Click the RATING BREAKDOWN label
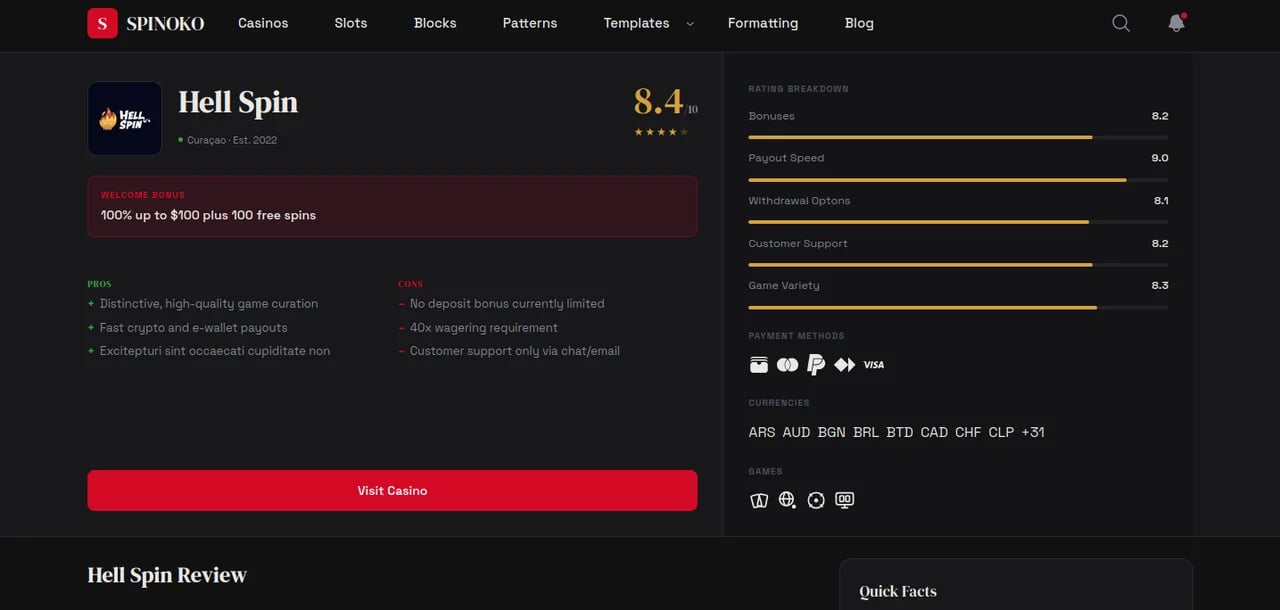1280x610 pixels. click(x=798, y=89)
